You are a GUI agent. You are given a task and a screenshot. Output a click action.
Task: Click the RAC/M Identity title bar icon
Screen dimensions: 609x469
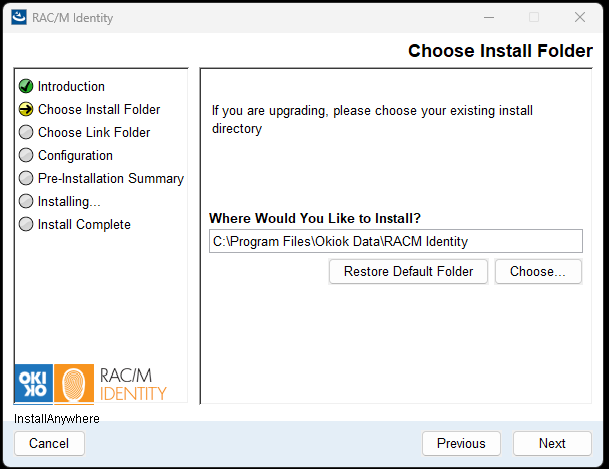[19, 17]
